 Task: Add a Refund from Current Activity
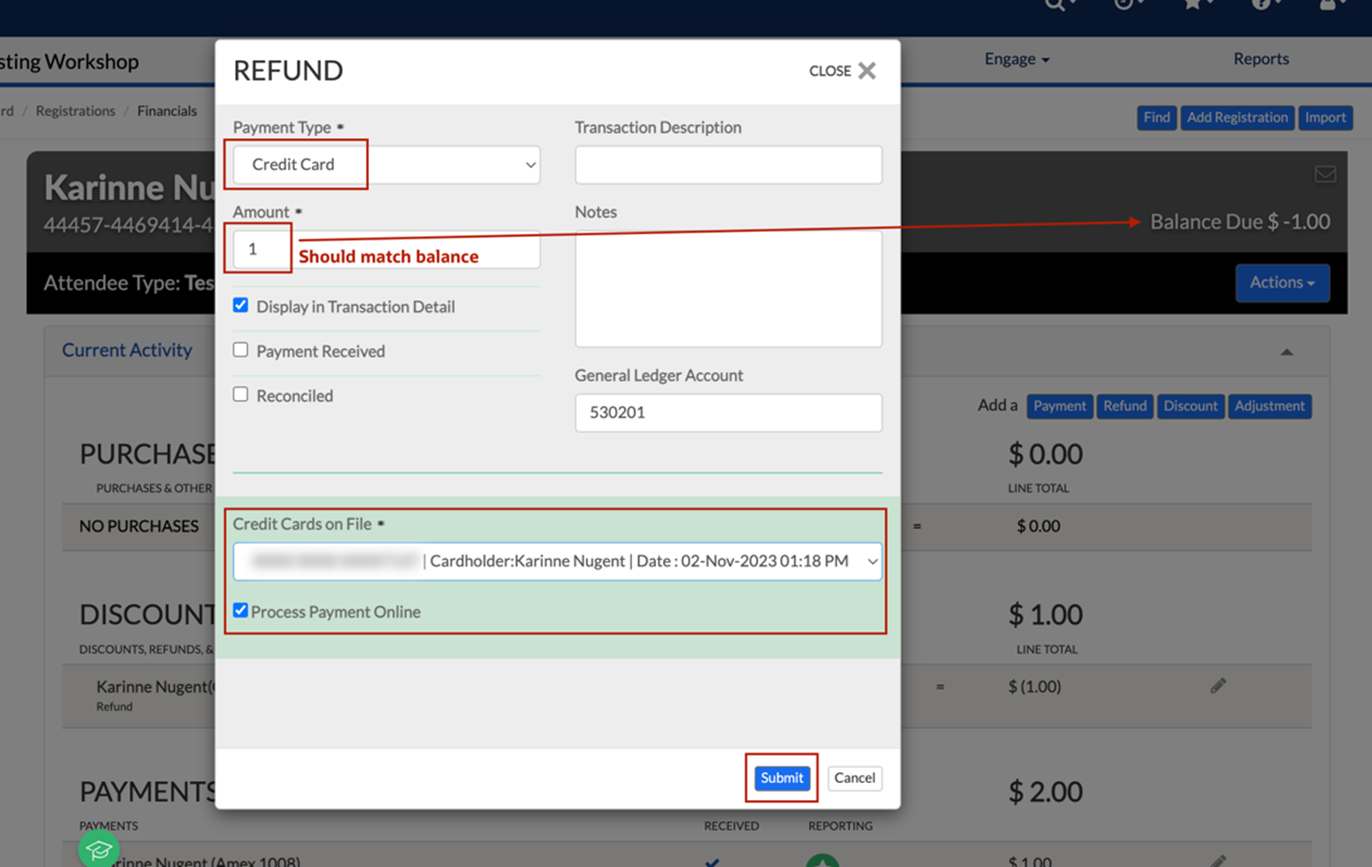[1125, 406]
